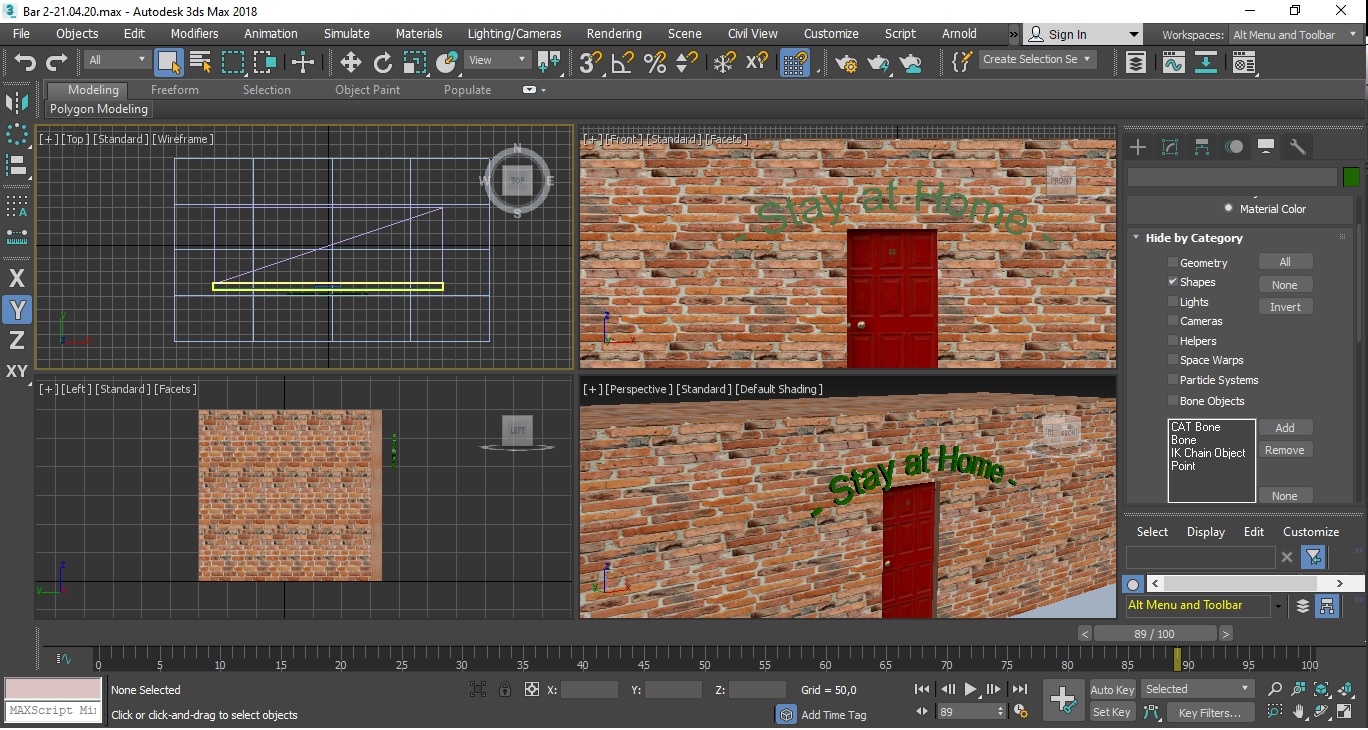Expand the Sign In dropdown arrow
Screen dimensions: 1368x730
[1133, 34]
